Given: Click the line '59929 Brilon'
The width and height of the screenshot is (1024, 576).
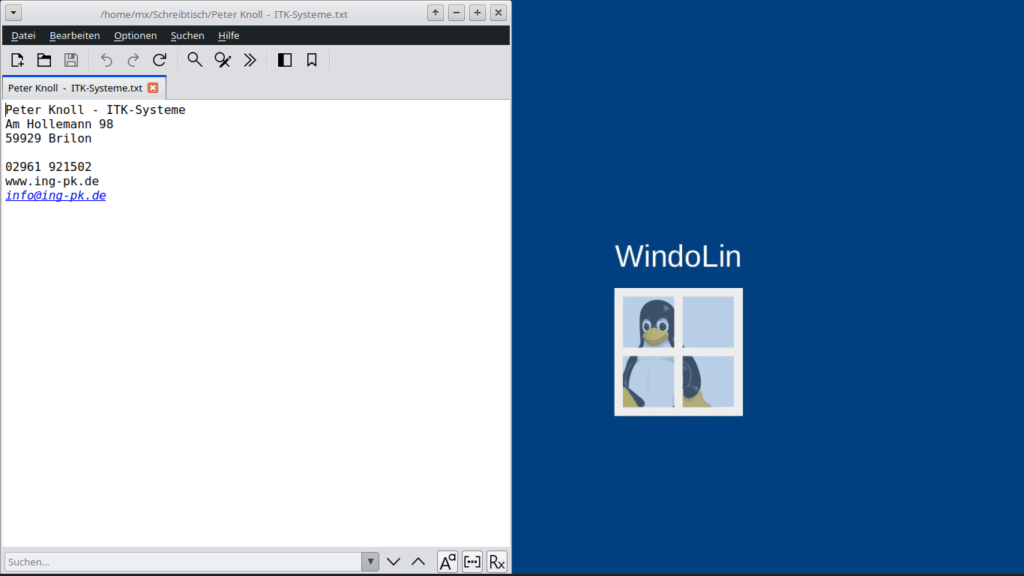Looking at the screenshot, I should click(x=48, y=138).
